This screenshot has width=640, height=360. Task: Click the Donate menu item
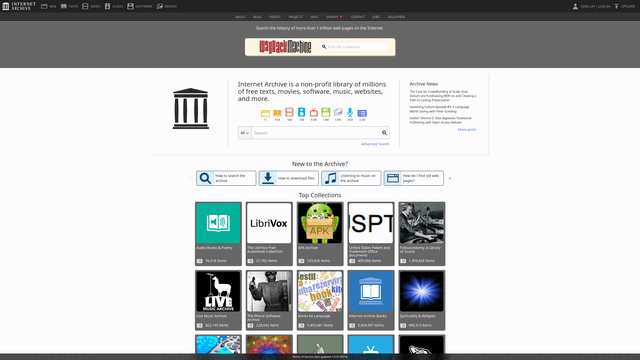[x=334, y=17]
